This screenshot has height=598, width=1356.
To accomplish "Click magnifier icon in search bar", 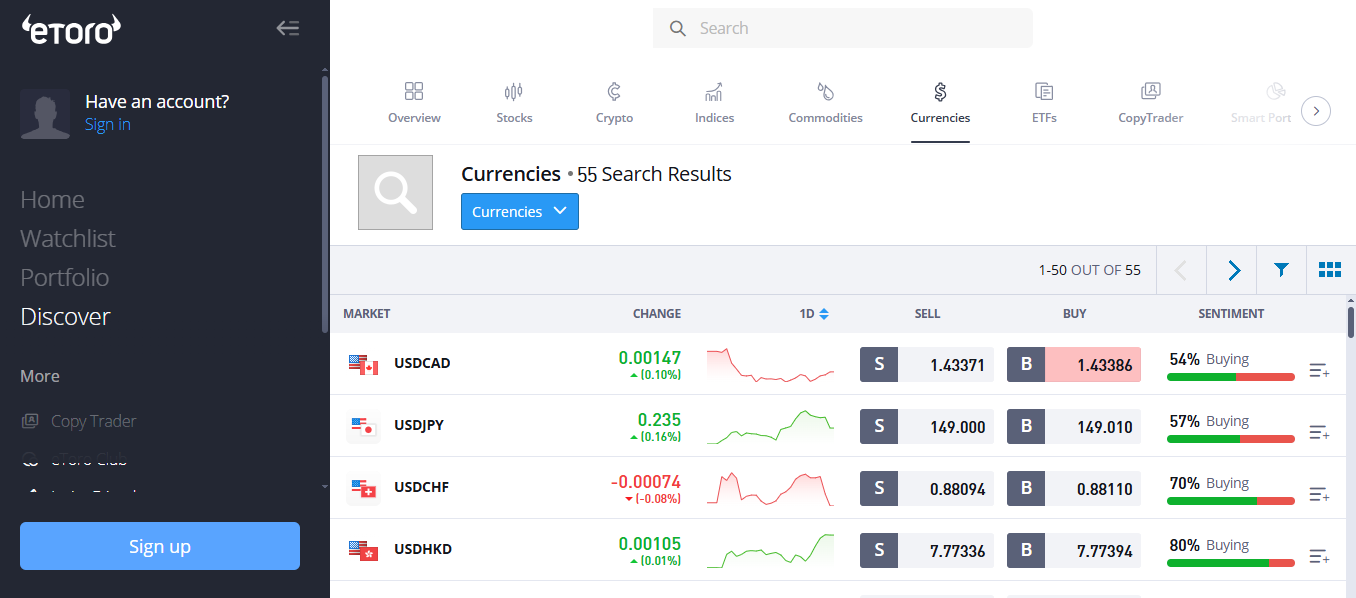I will click(678, 28).
